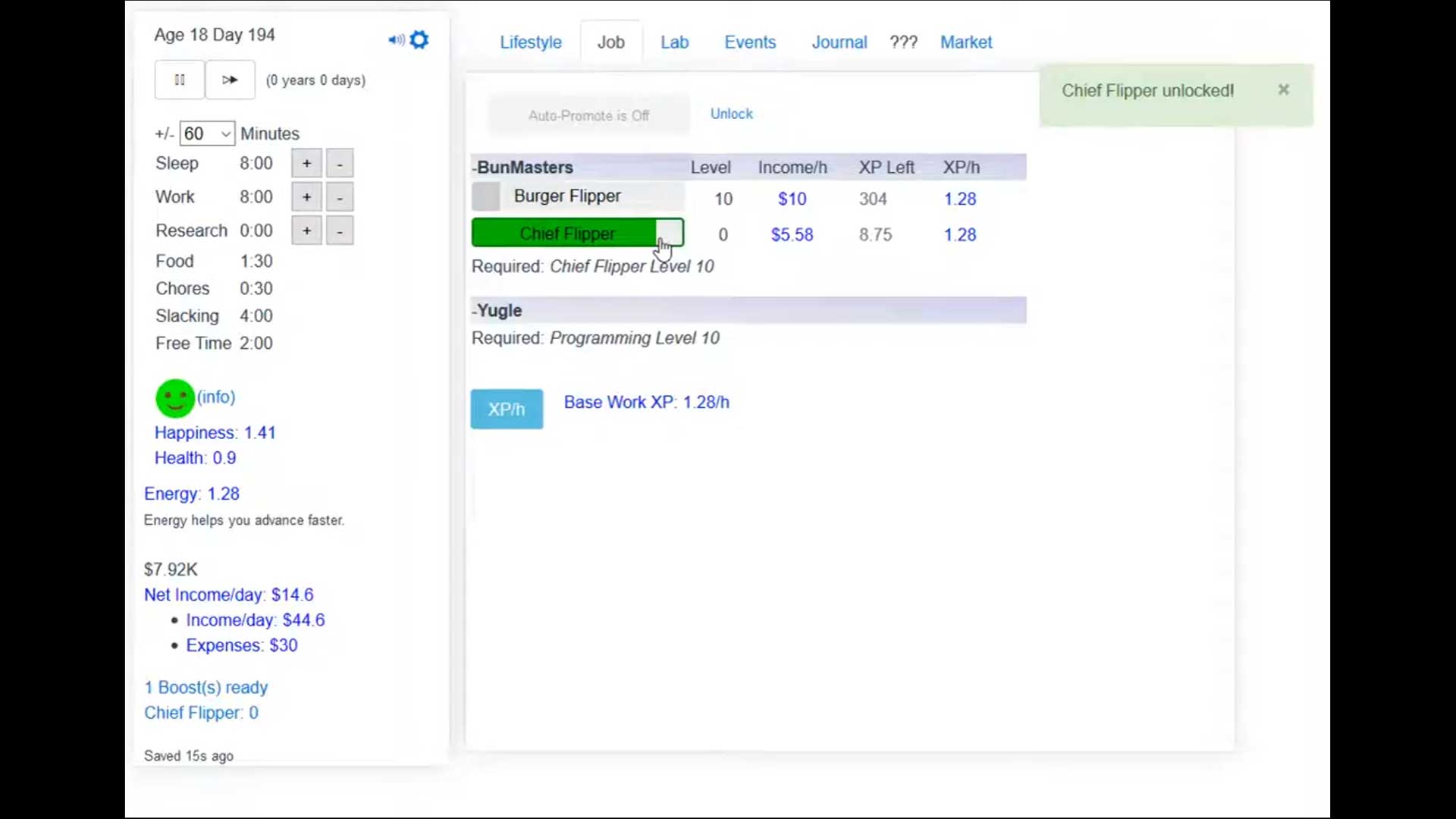
Task: Collapse the BunMasters job group
Action: (522, 168)
